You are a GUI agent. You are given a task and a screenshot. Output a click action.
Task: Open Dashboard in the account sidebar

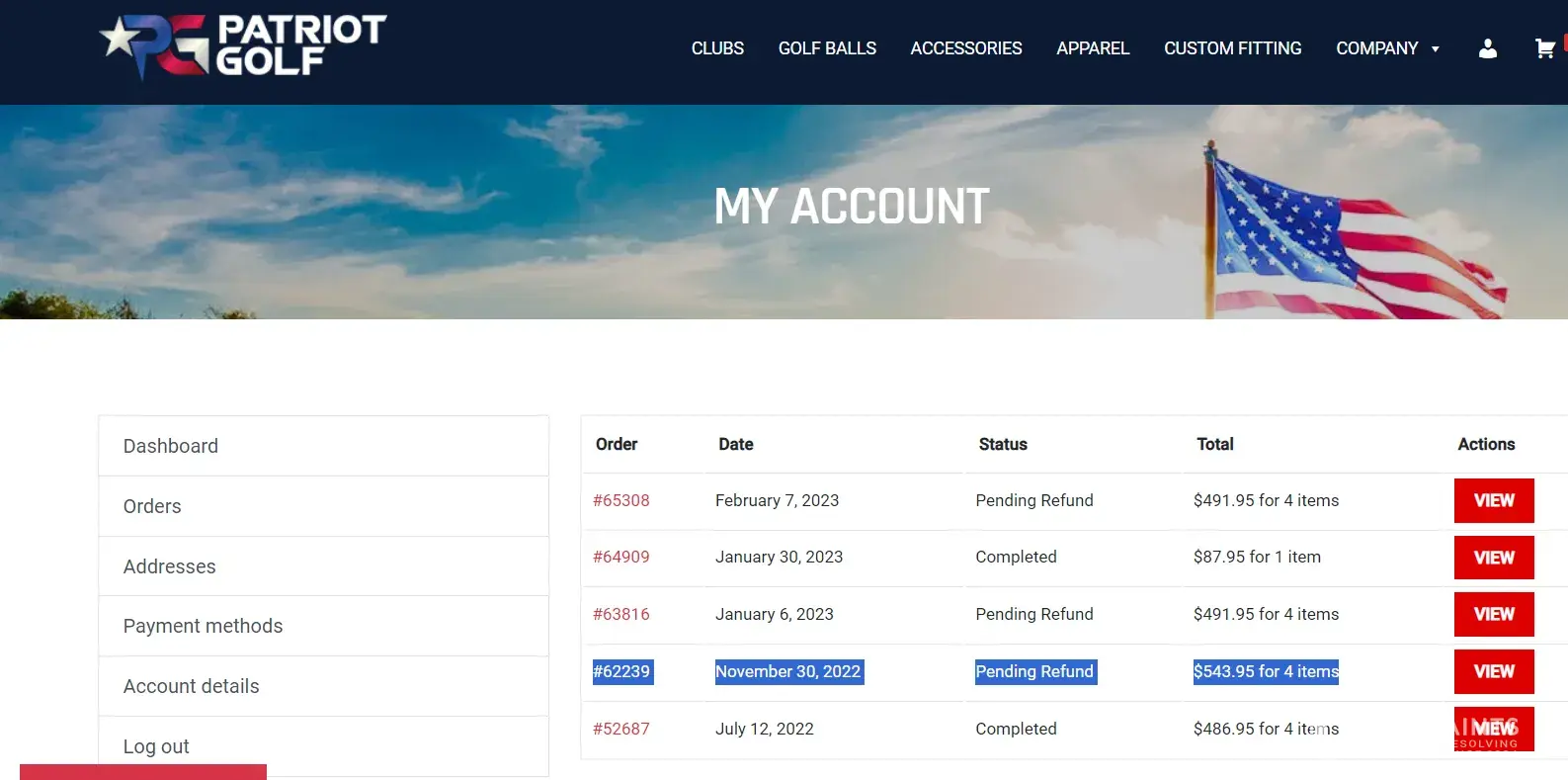171,446
